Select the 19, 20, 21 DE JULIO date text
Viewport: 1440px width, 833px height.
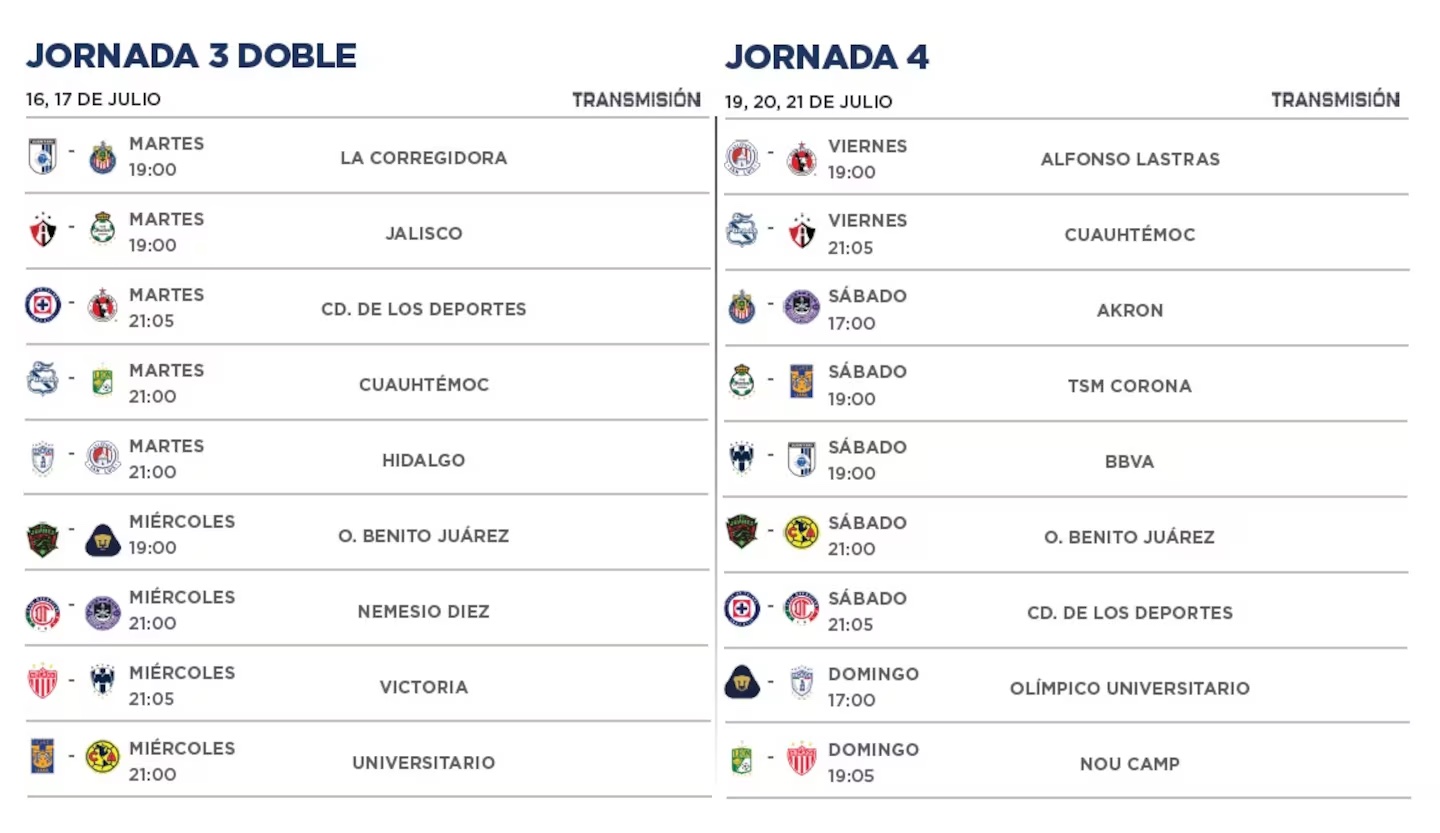click(x=808, y=102)
